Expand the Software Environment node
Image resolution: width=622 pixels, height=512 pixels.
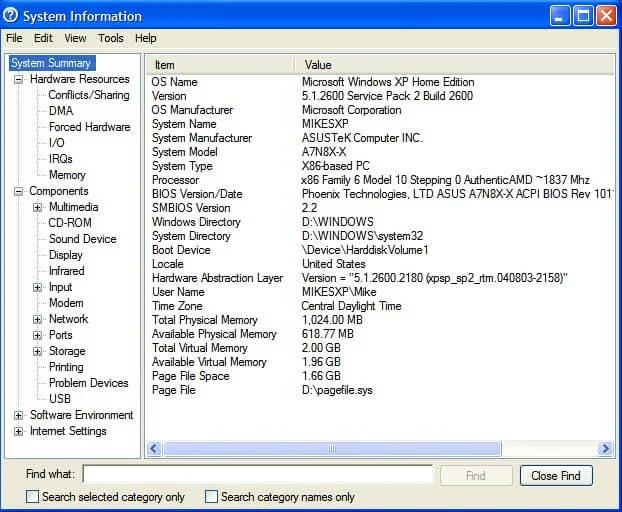[18, 415]
